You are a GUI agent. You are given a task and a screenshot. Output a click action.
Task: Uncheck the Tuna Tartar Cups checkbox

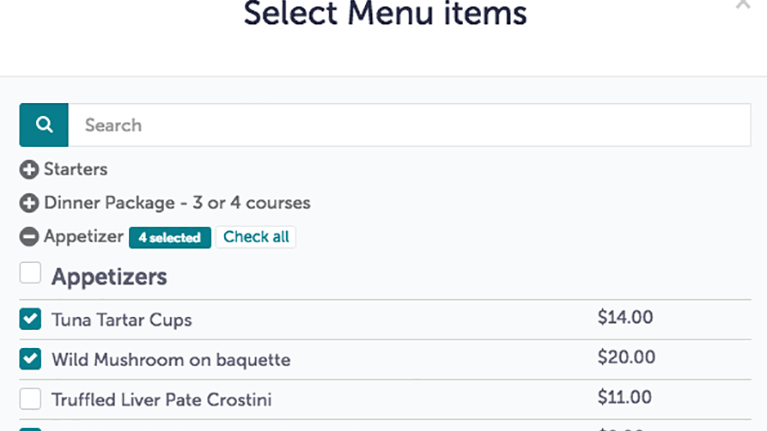point(31,319)
